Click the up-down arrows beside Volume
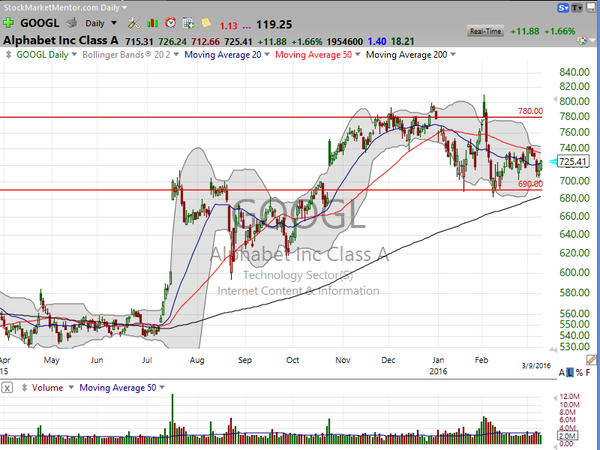The width and height of the screenshot is (600, 450). 24,388
